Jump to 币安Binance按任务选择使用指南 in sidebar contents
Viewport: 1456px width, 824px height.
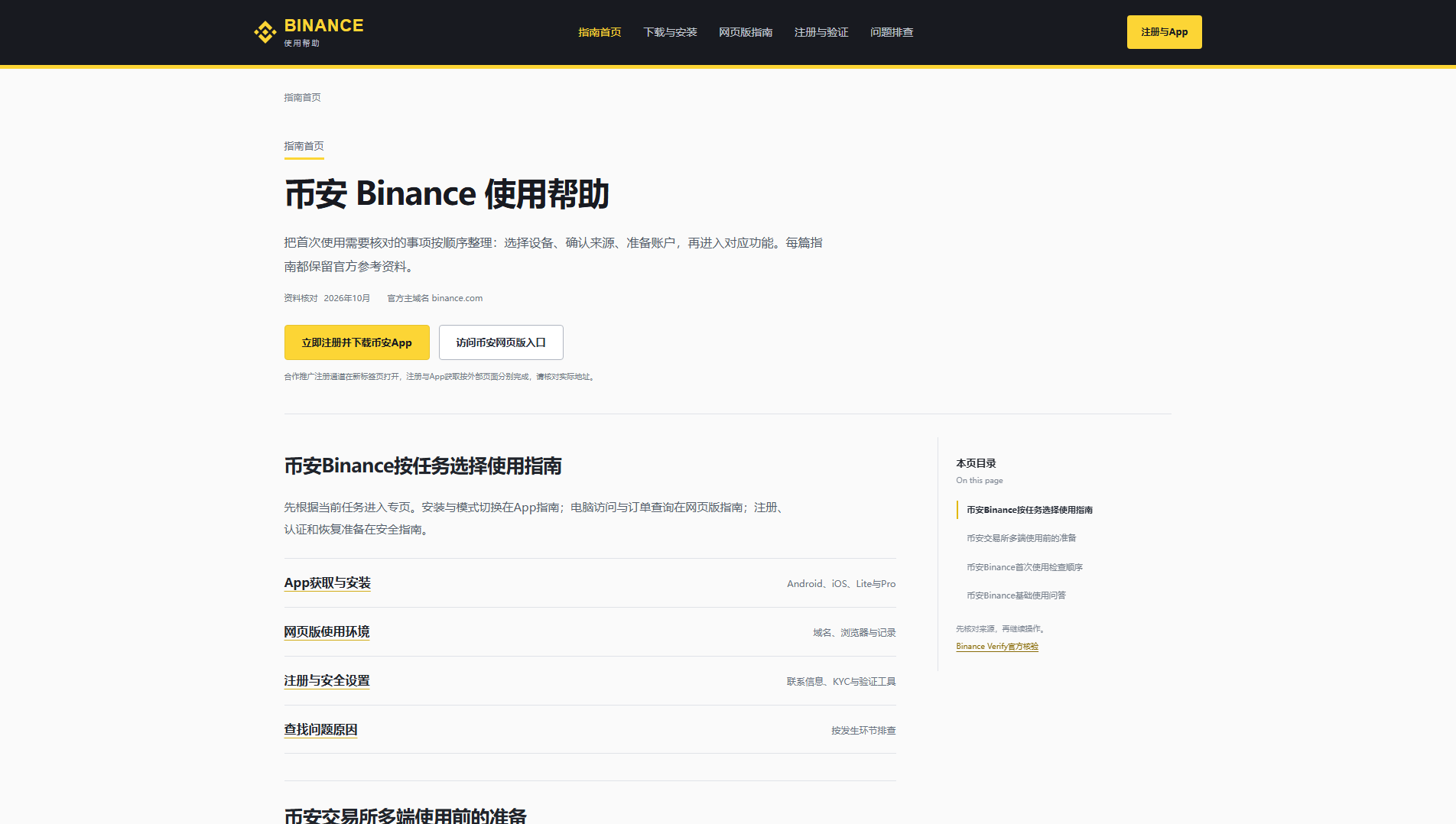point(1029,510)
